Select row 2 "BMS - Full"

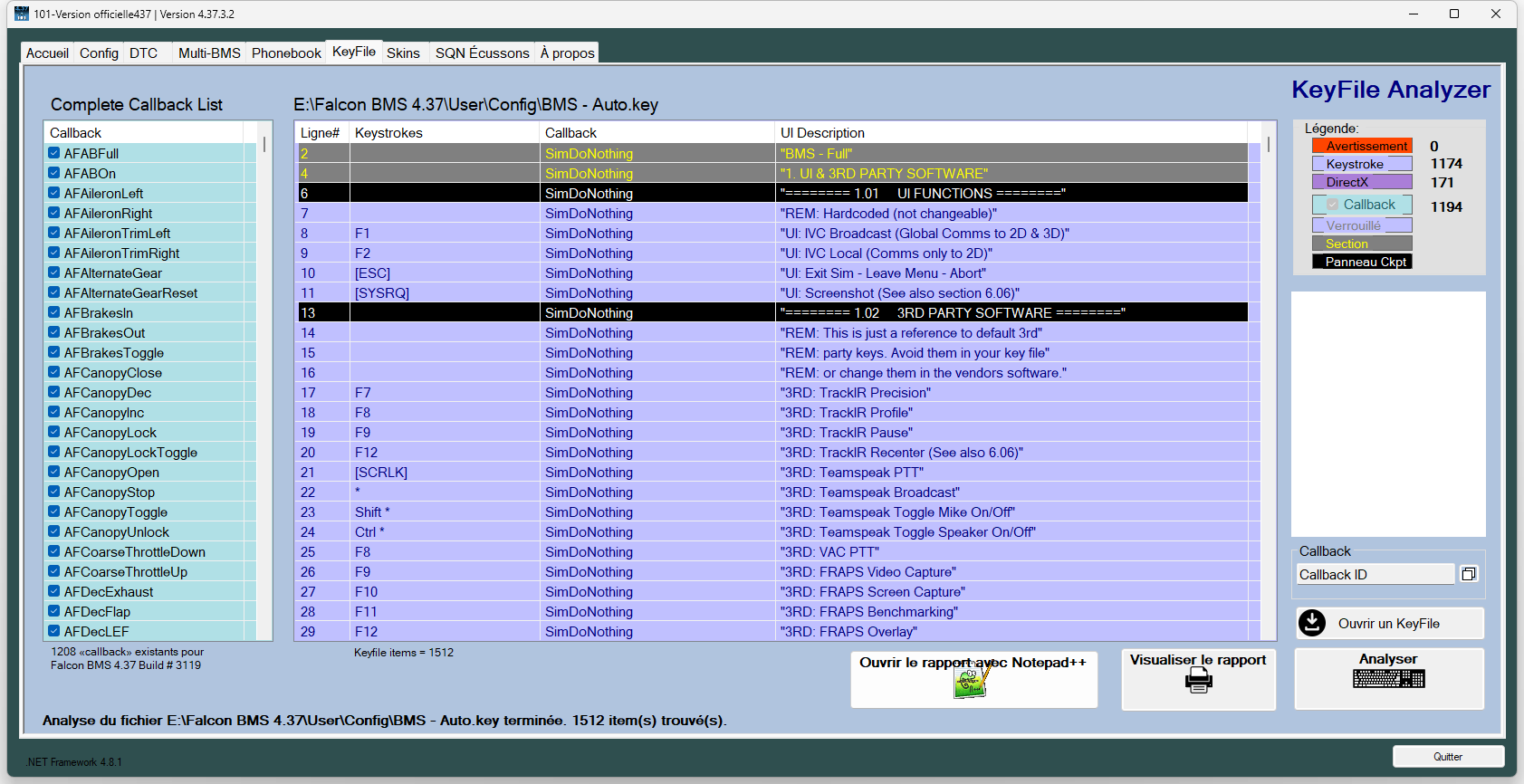pos(772,153)
